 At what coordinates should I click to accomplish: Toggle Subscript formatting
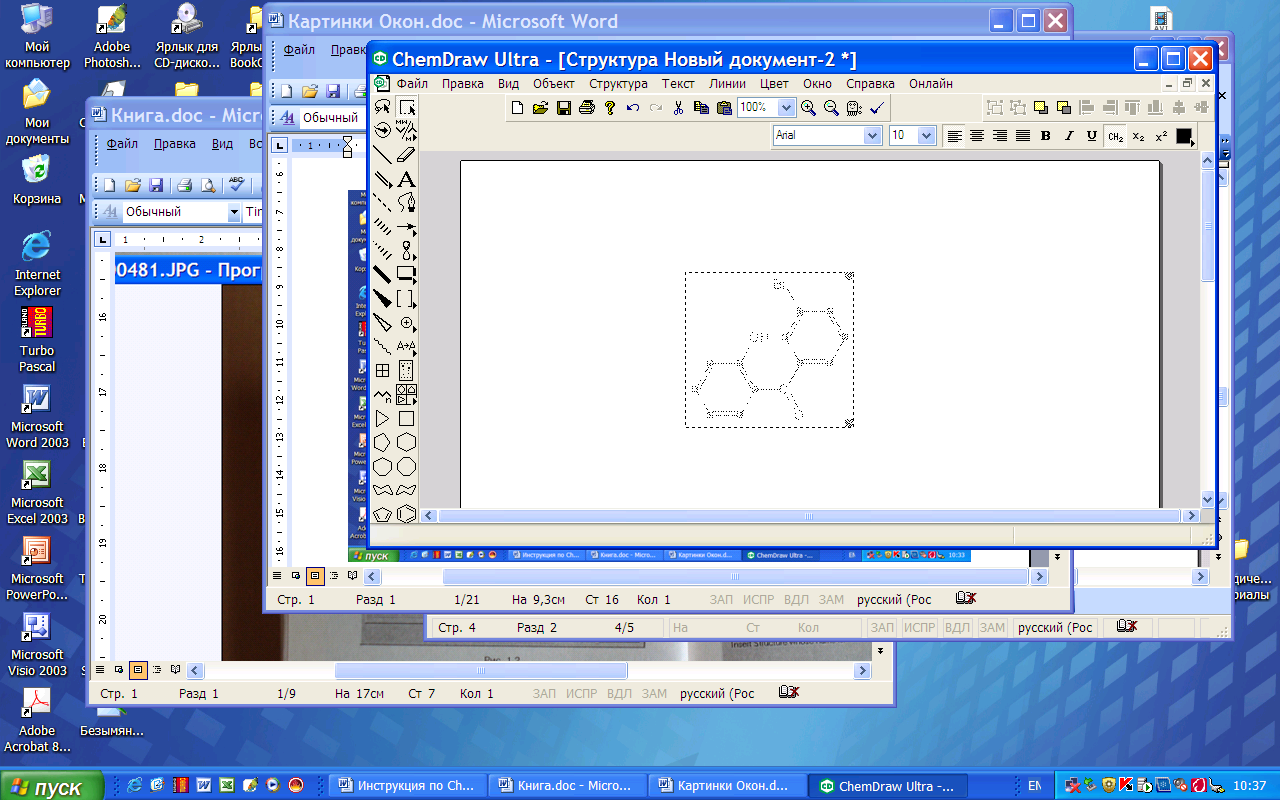(x=1138, y=136)
